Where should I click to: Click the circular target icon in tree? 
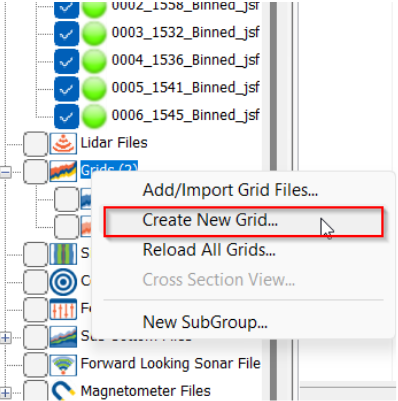63,282
